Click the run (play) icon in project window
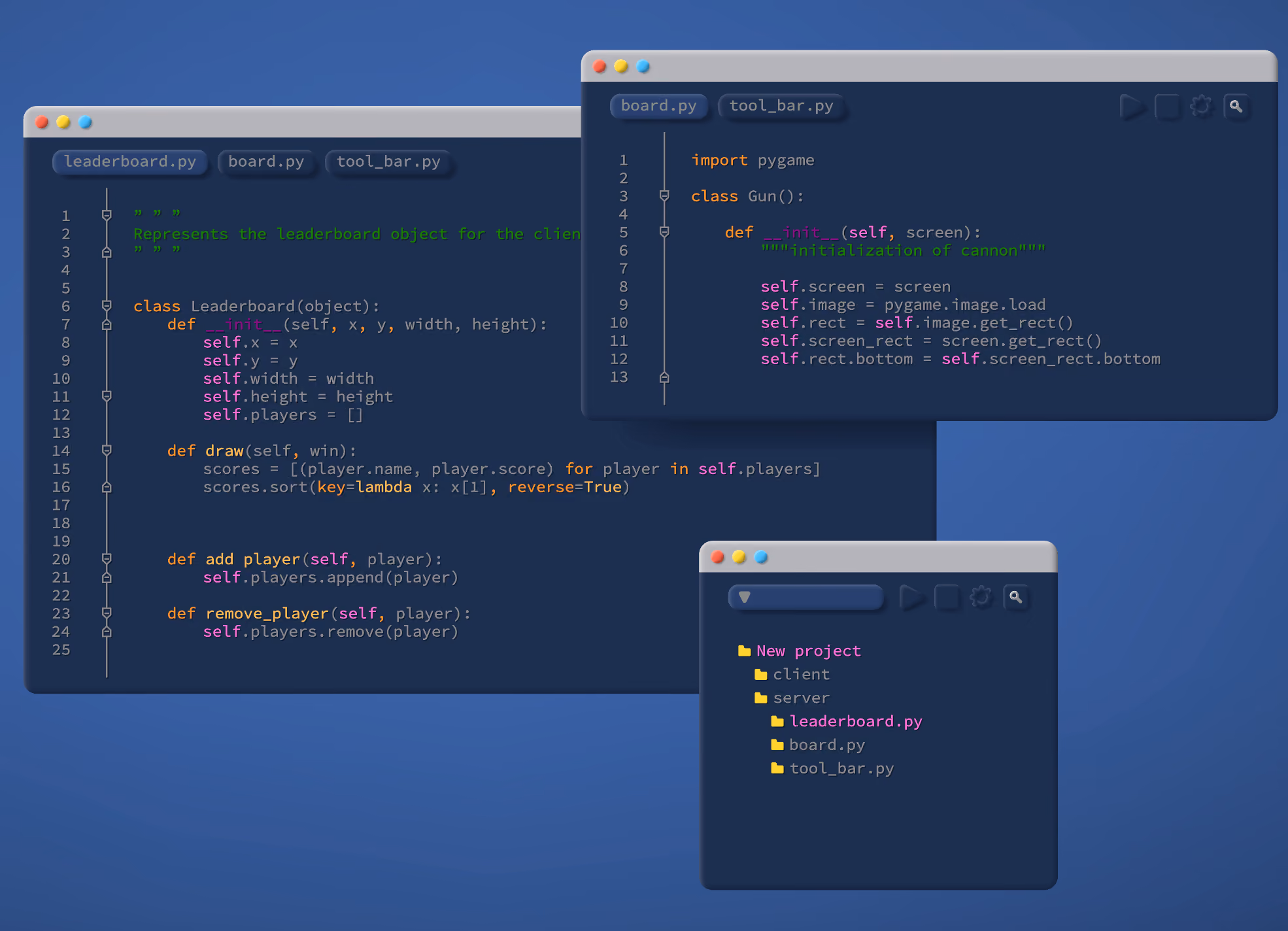The width and height of the screenshot is (1288, 931). point(911,597)
